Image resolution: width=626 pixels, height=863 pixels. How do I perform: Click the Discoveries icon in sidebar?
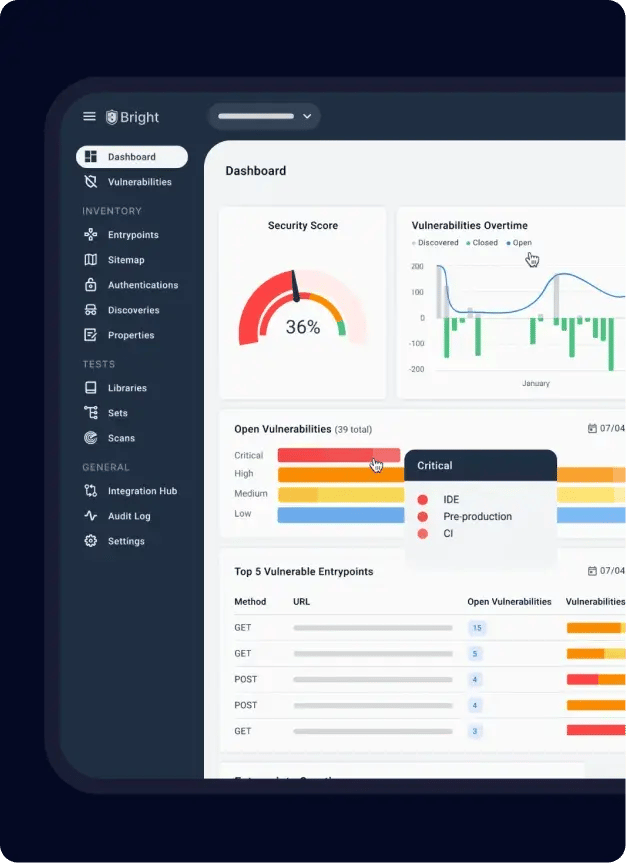[x=91, y=310]
